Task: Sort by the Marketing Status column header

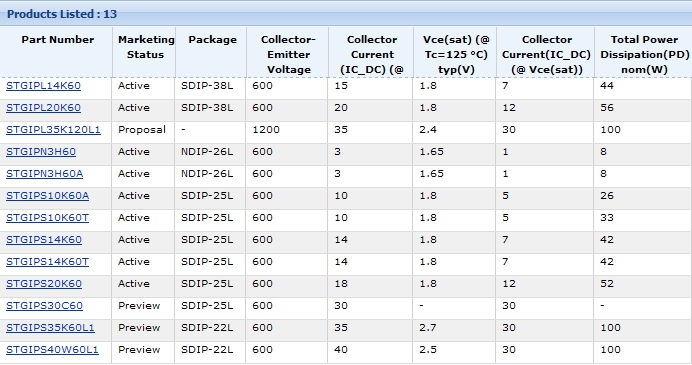Action: pyautogui.click(x=146, y=47)
